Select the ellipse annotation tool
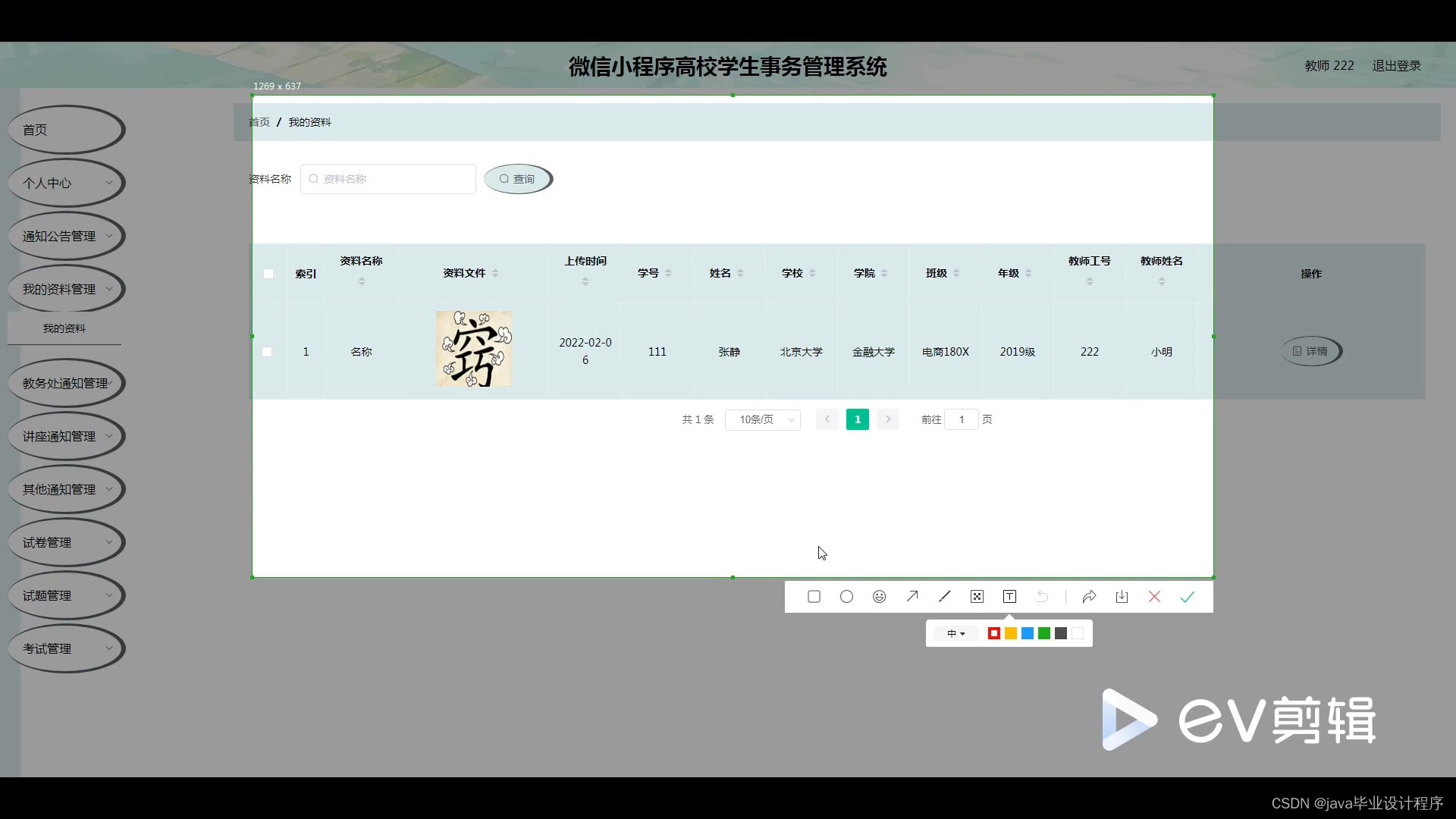 point(847,597)
